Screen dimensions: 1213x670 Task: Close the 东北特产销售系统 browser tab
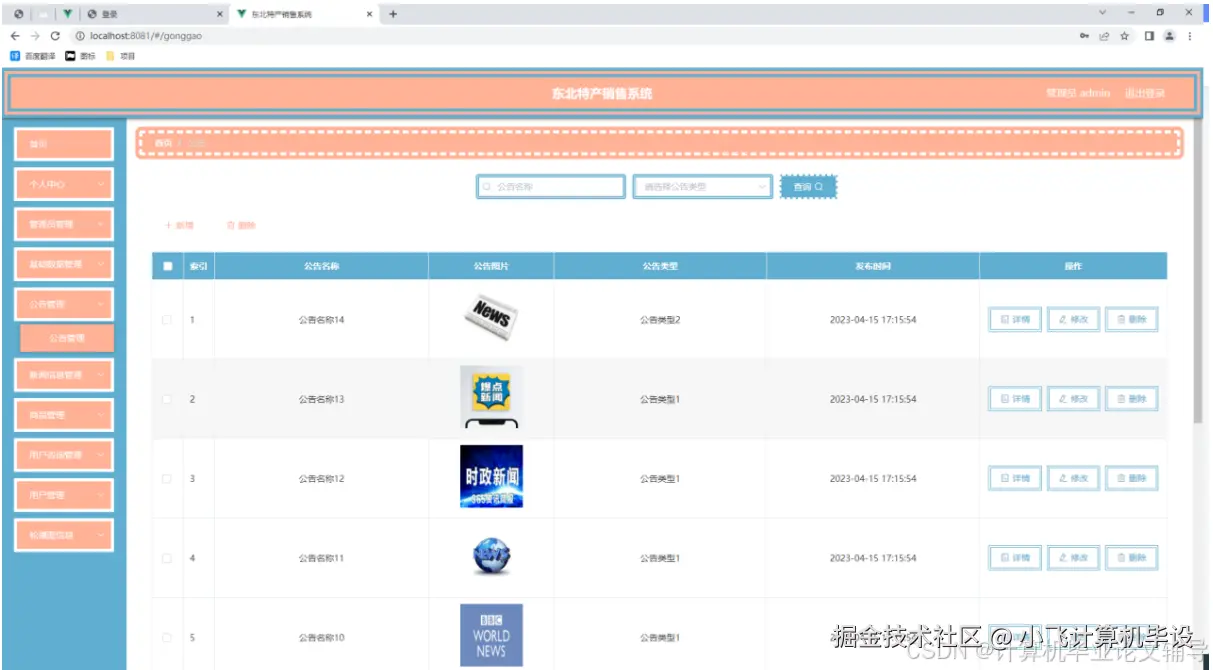[370, 14]
